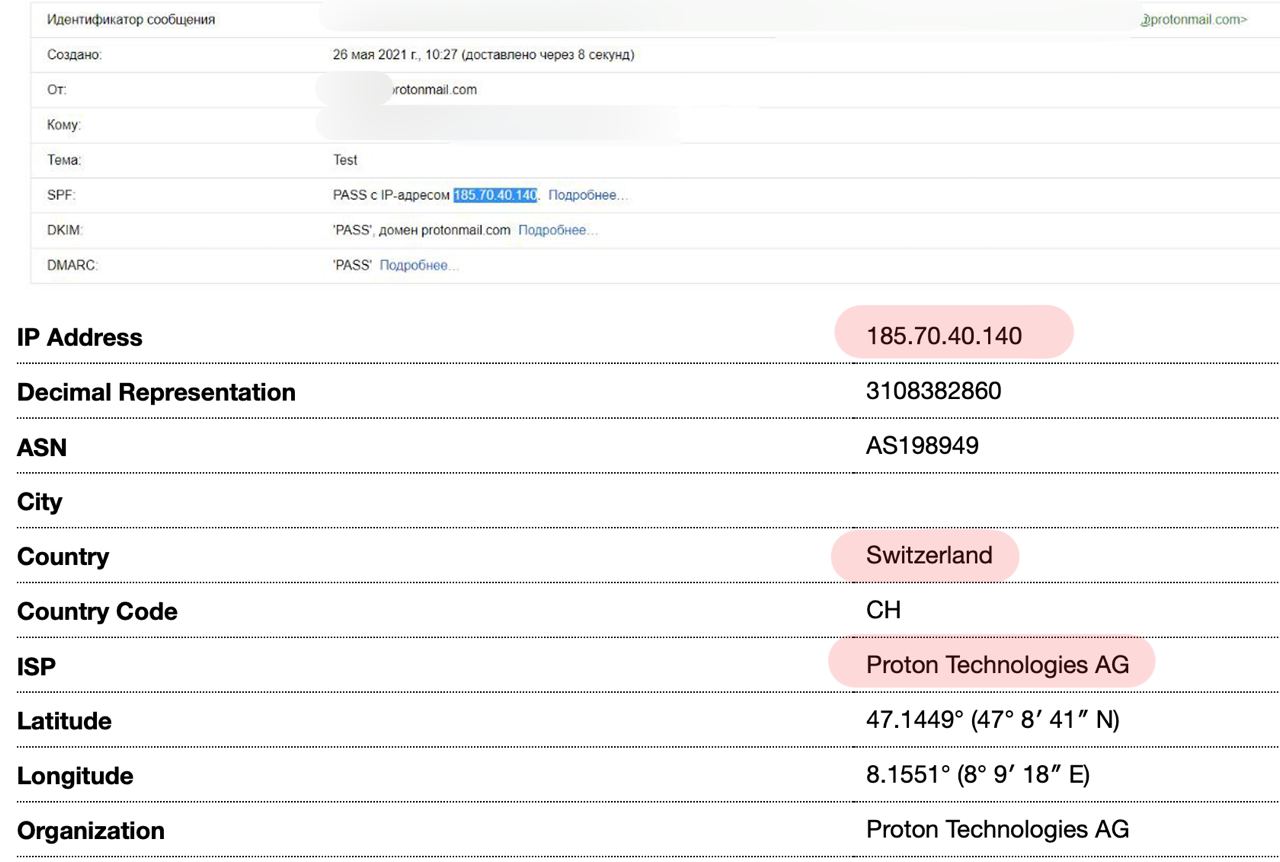
Task: Click the subject value 'Test'
Action: click(x=345, y=160)
